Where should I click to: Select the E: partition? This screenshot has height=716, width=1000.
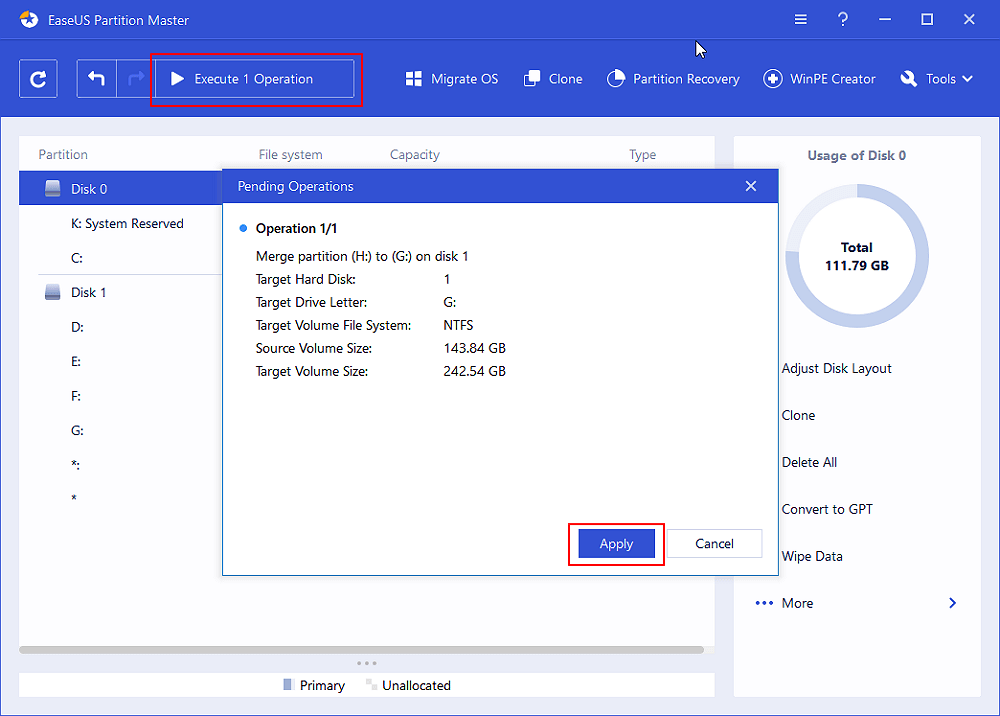(76, 362)
